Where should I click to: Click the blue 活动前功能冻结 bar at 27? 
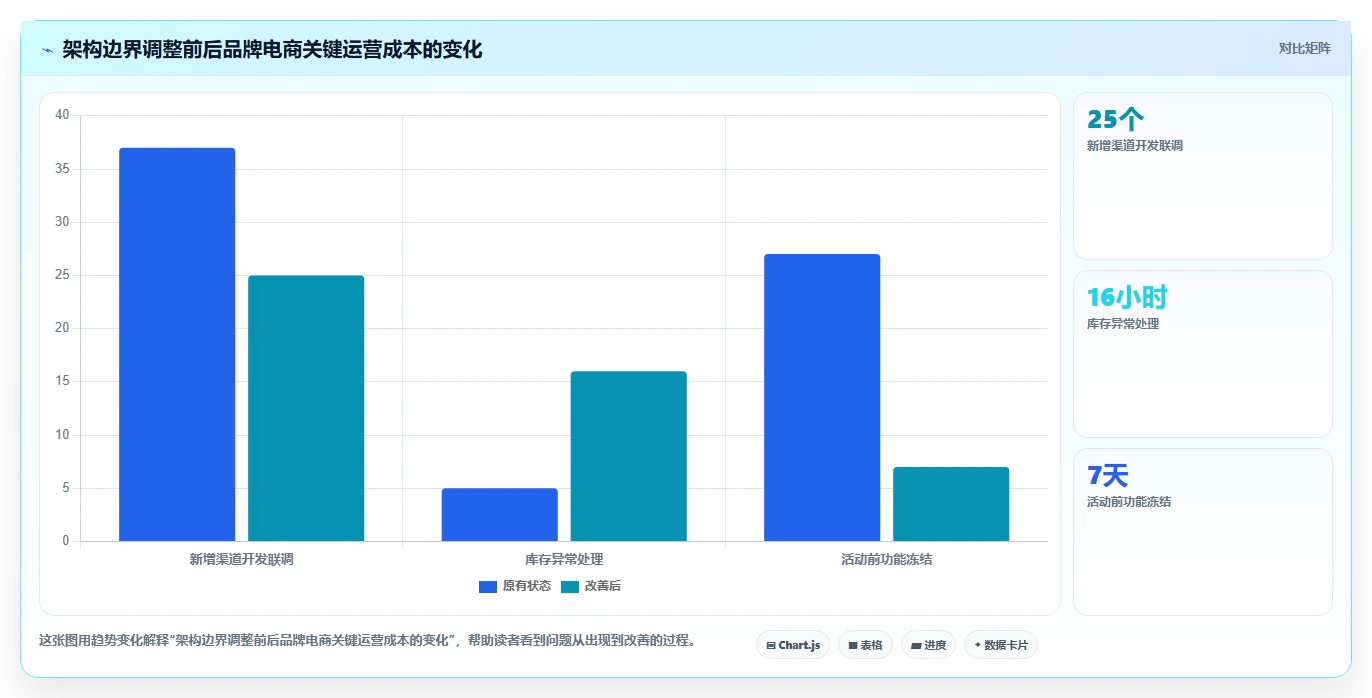coord(822,398)
